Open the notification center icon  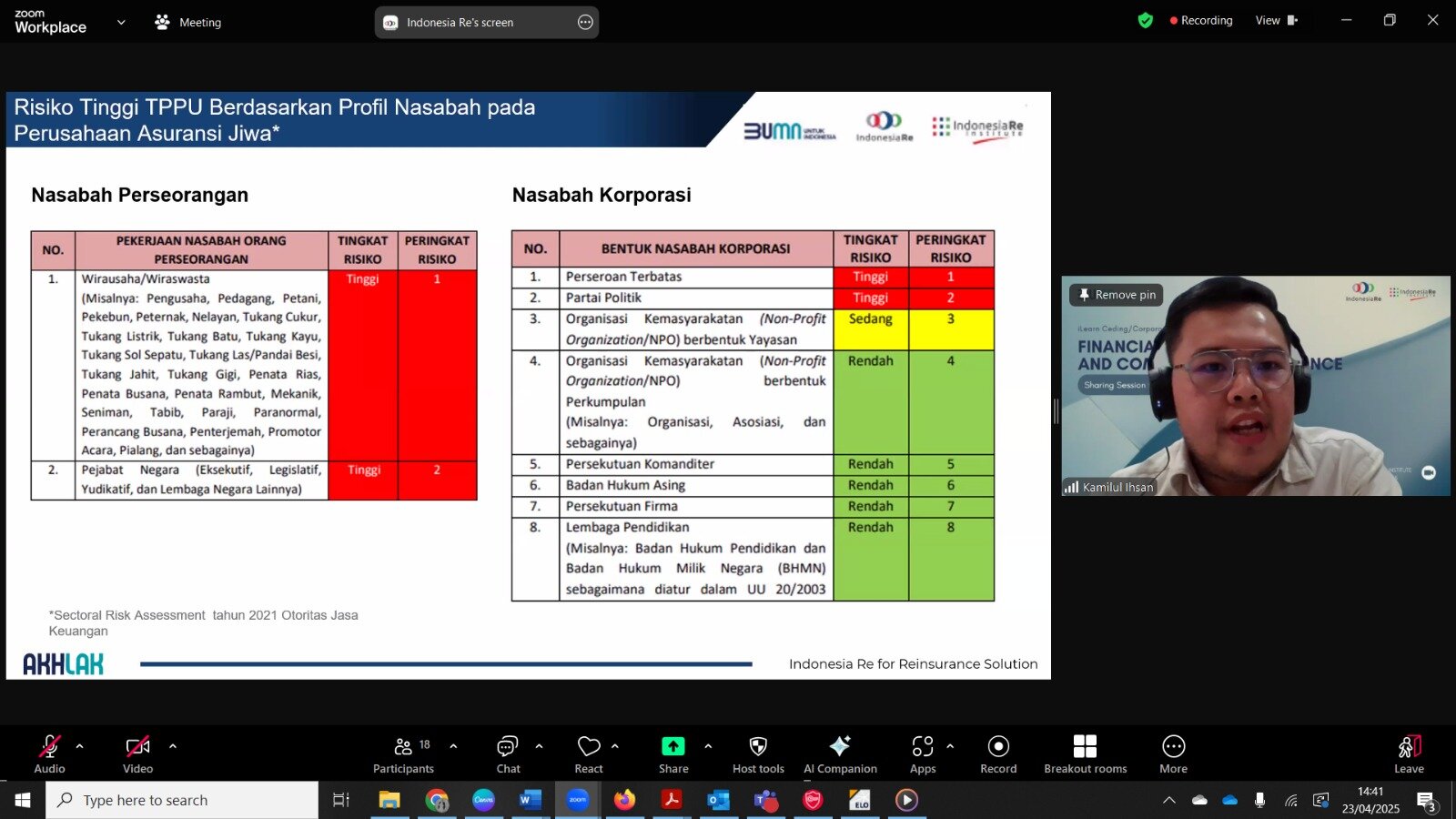(1426, 801)
